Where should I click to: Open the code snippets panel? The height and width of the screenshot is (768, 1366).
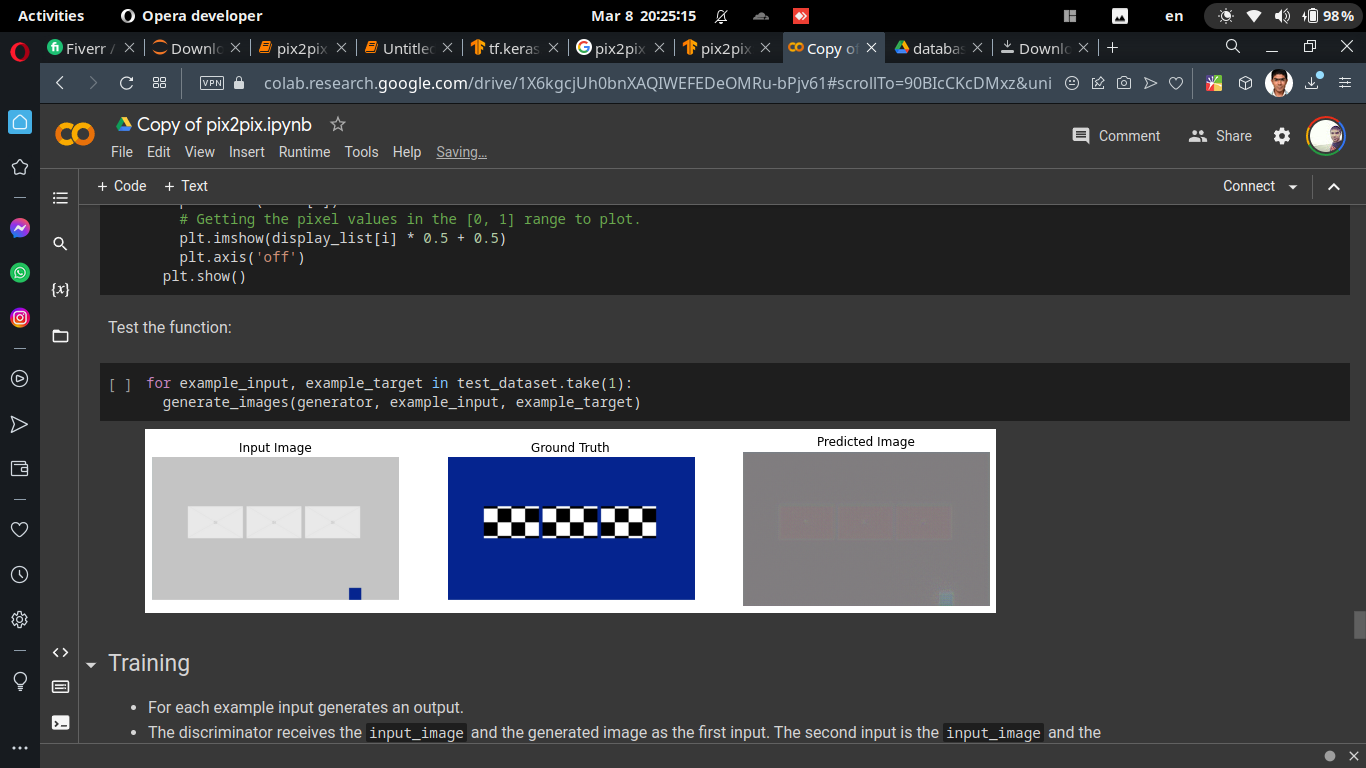[x=60, y=651]
